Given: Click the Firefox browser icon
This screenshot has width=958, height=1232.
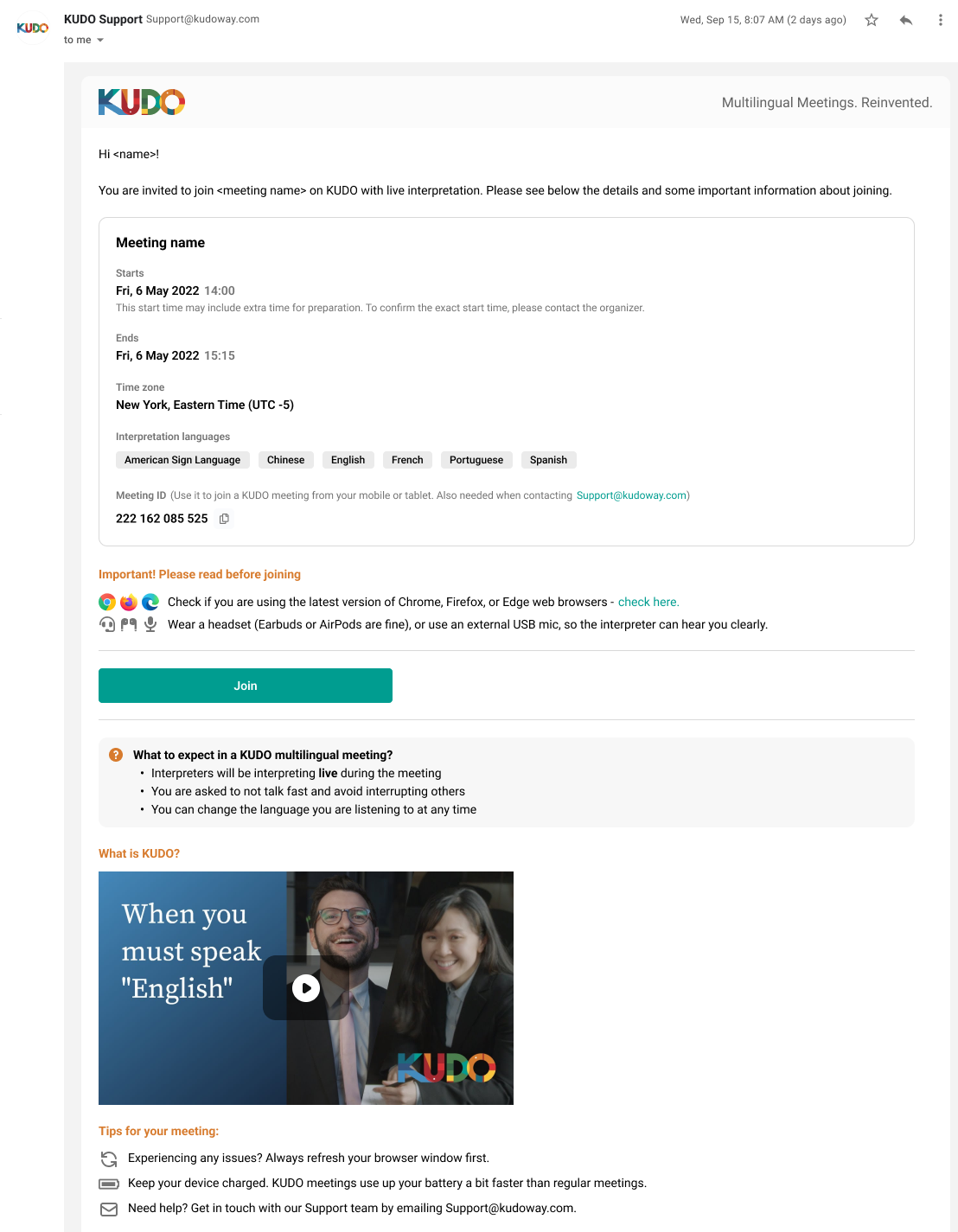Looking at the screenshot, I should coord(129,603).
